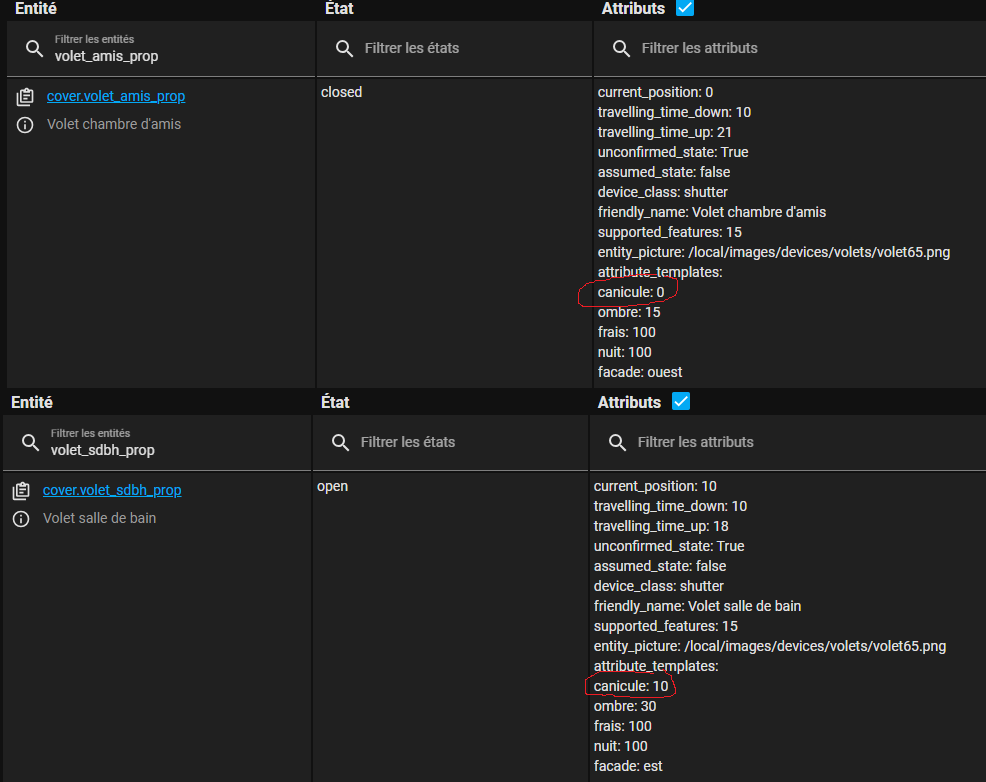Open cover.volet_amis_prop entity link
Image resolution: width=986 pixels, height=782 pixels.
116,96
